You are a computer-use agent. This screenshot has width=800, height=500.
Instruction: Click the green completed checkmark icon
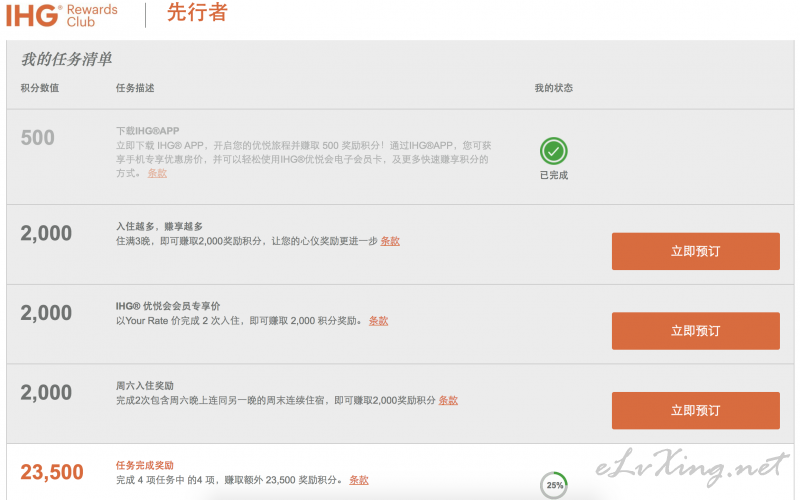click(554, 151)
